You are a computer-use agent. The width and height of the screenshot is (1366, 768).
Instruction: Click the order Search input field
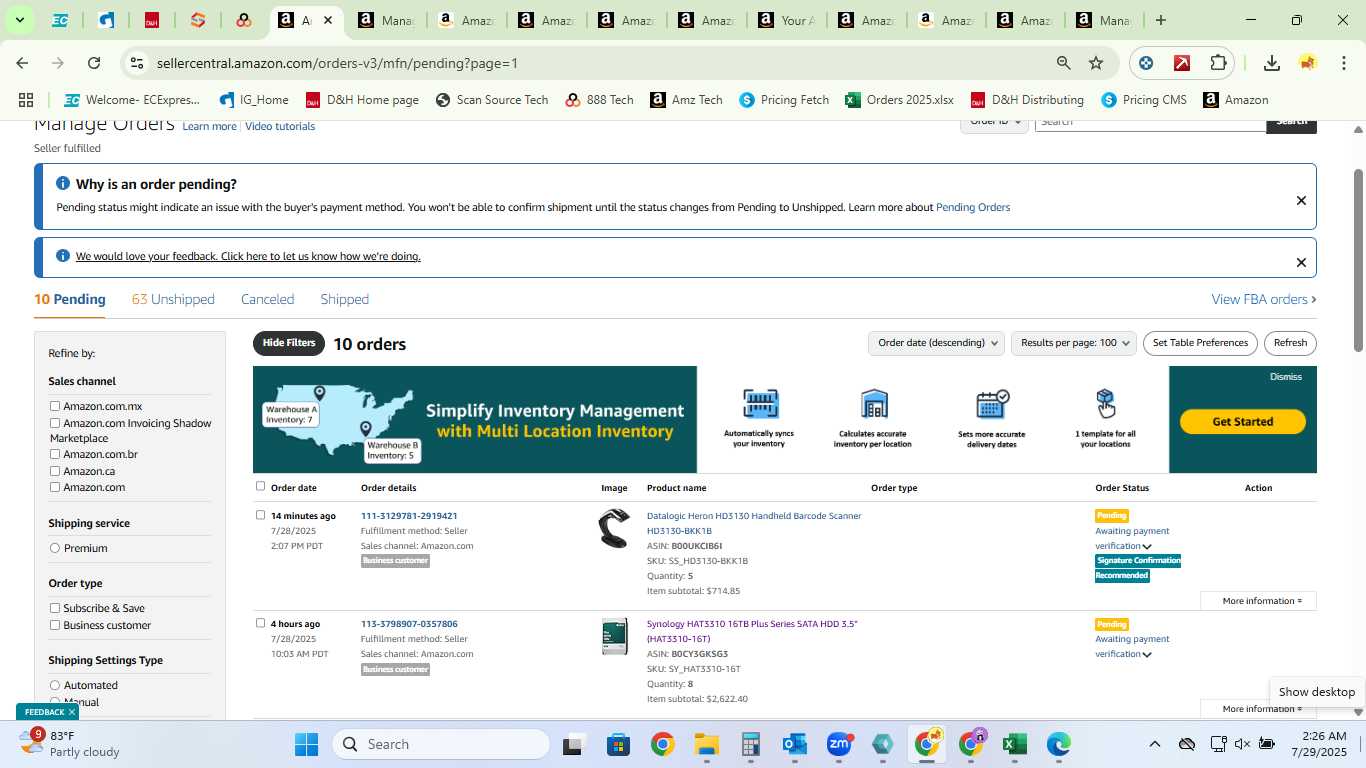click(1150, 123)
